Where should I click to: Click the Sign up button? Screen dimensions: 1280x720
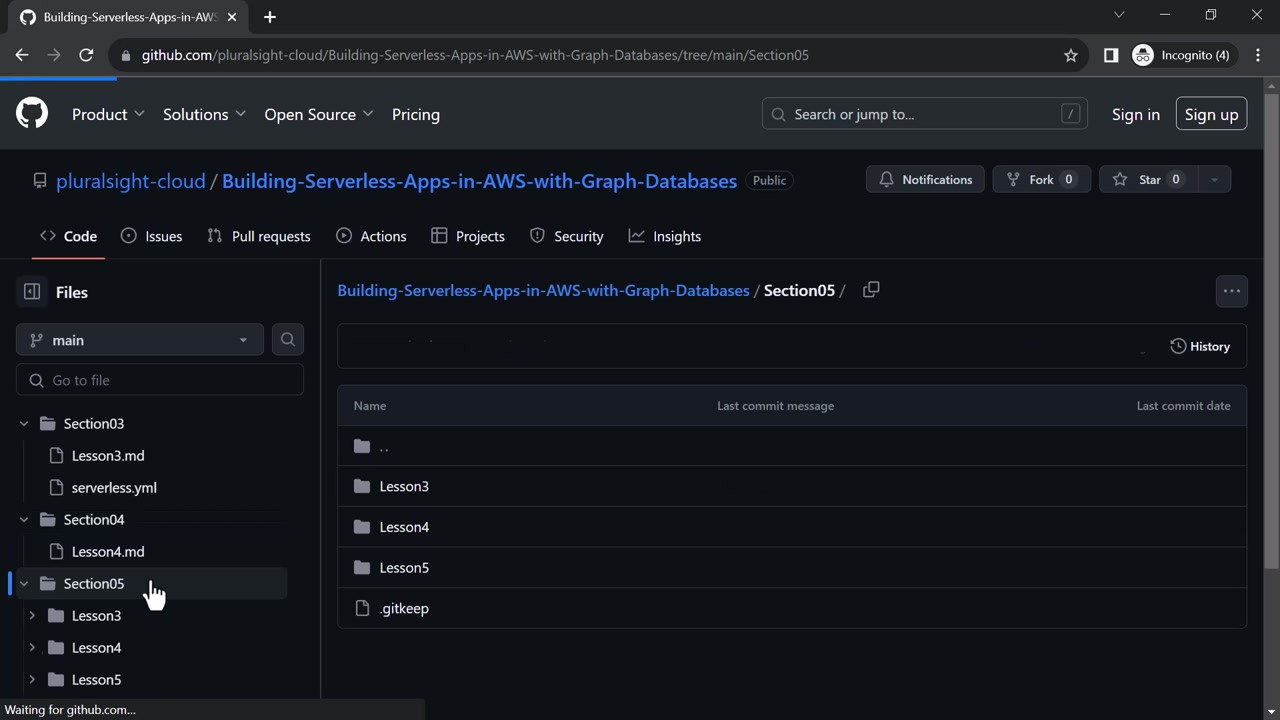tap(1211, 114)
